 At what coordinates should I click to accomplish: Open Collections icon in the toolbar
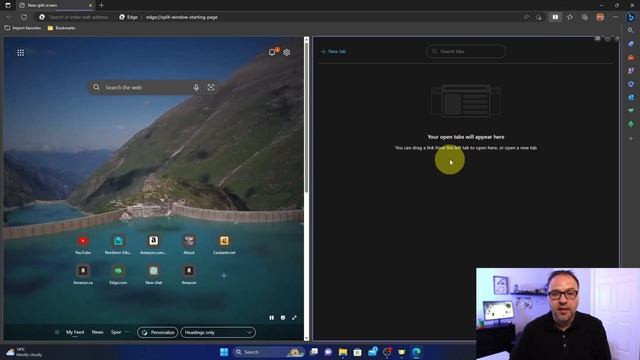pyautogui.click(x=585, y=17)
